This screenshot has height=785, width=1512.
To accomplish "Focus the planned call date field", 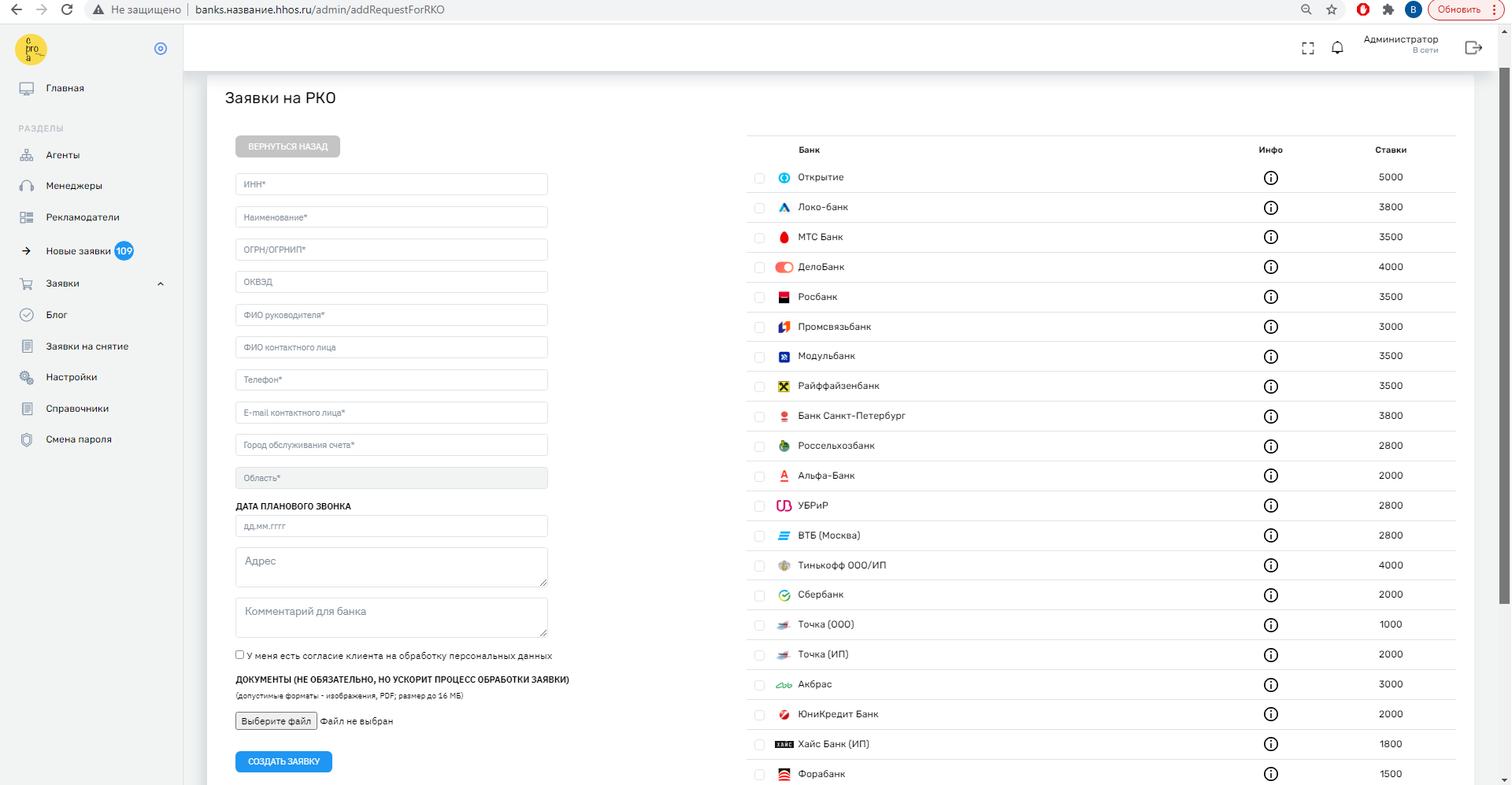I will click(x=391, y=526).
